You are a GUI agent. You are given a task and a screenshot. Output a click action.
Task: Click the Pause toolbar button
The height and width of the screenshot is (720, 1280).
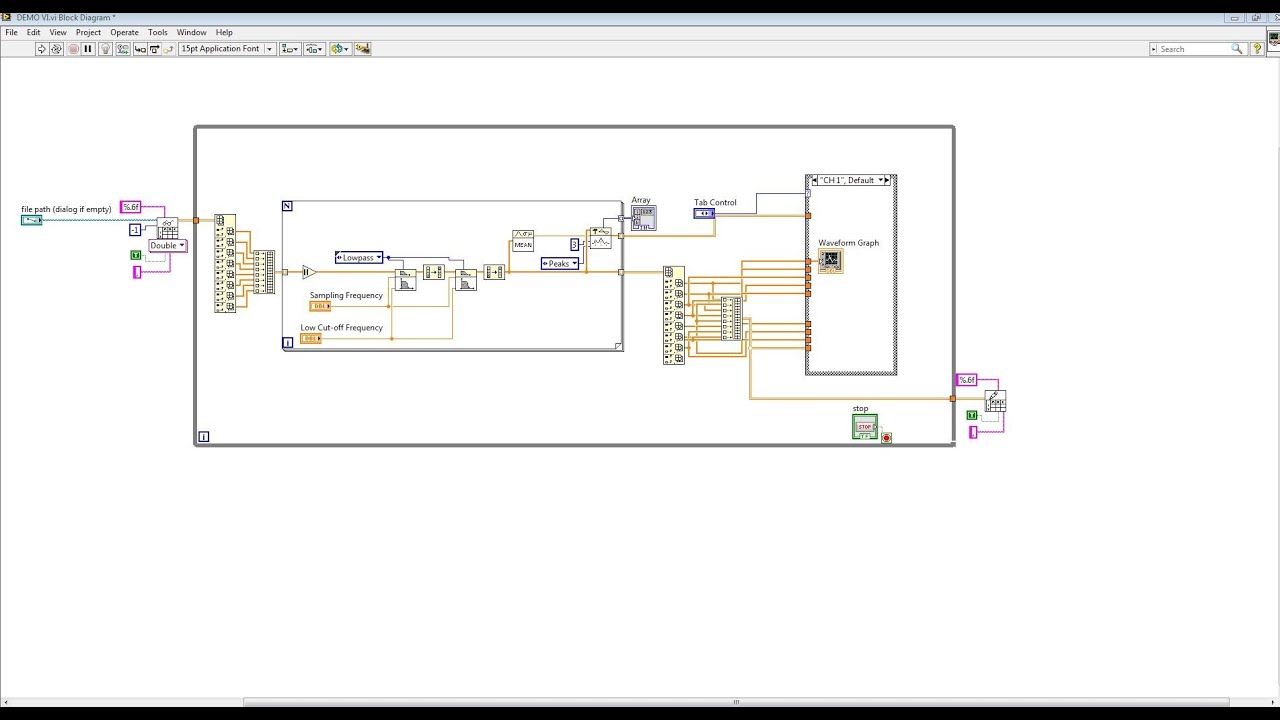[x=88, y=48]
